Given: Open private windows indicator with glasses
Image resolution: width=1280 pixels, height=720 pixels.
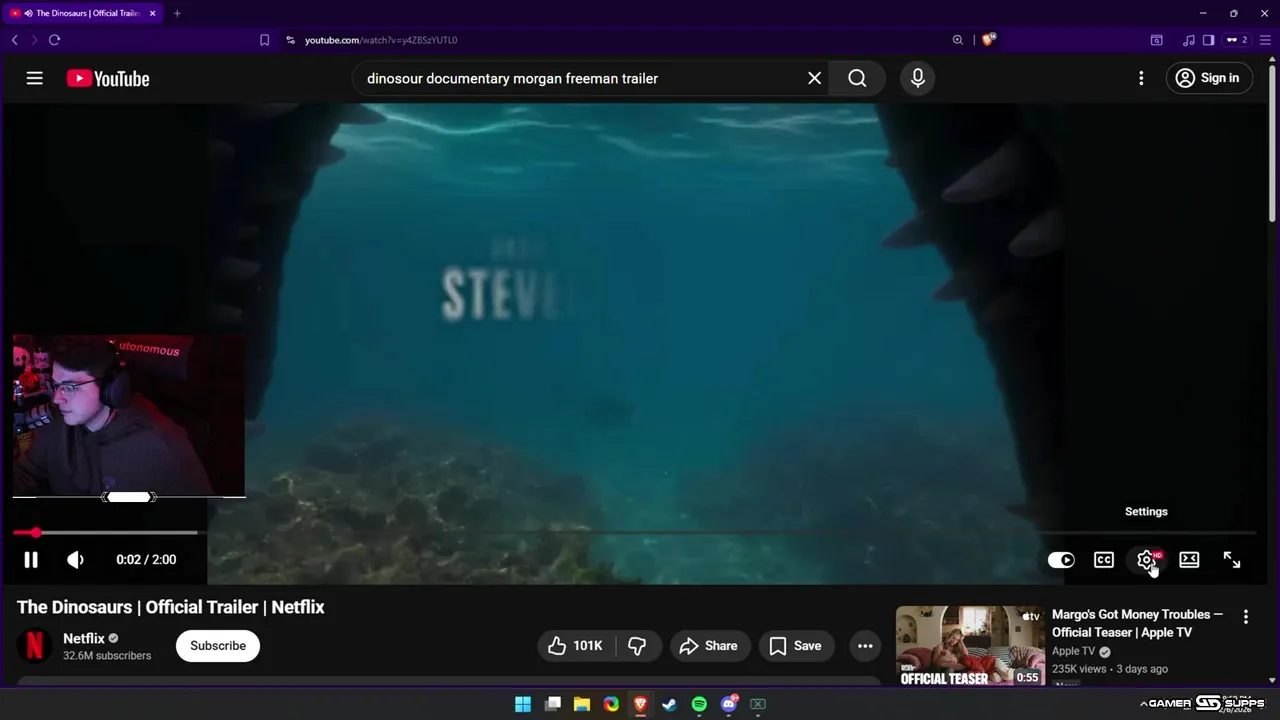Looking at the screenshot, I should [x=1237, y=40].
